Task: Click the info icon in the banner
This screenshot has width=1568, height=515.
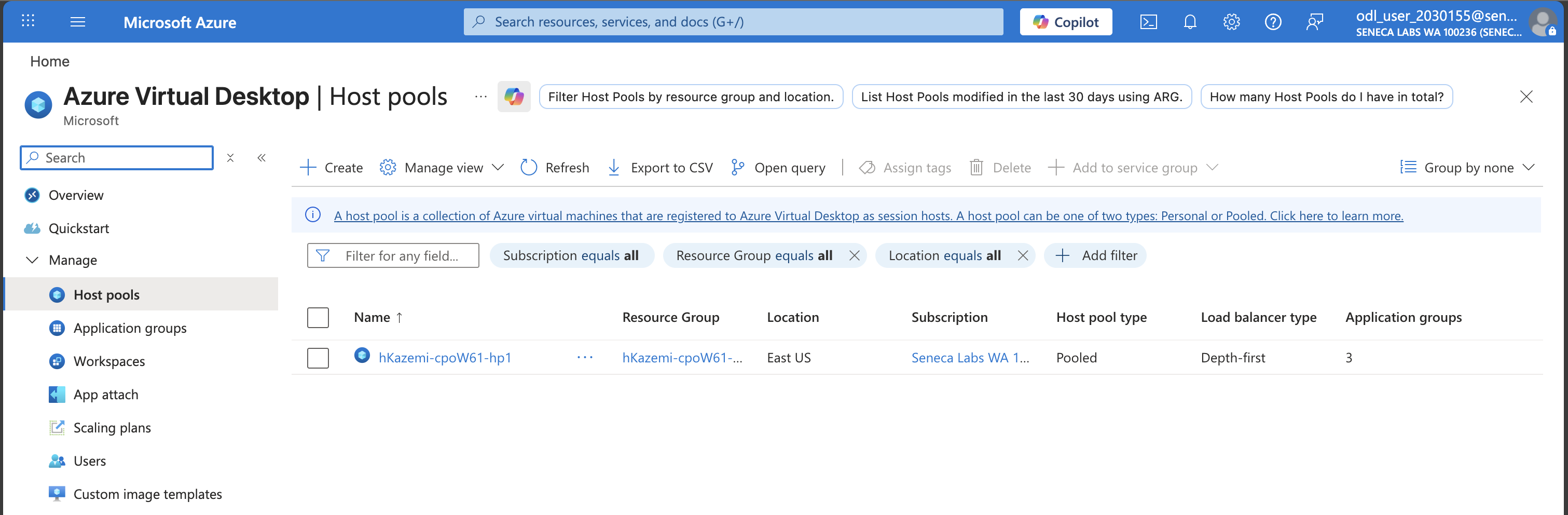Action: point(313,215)
